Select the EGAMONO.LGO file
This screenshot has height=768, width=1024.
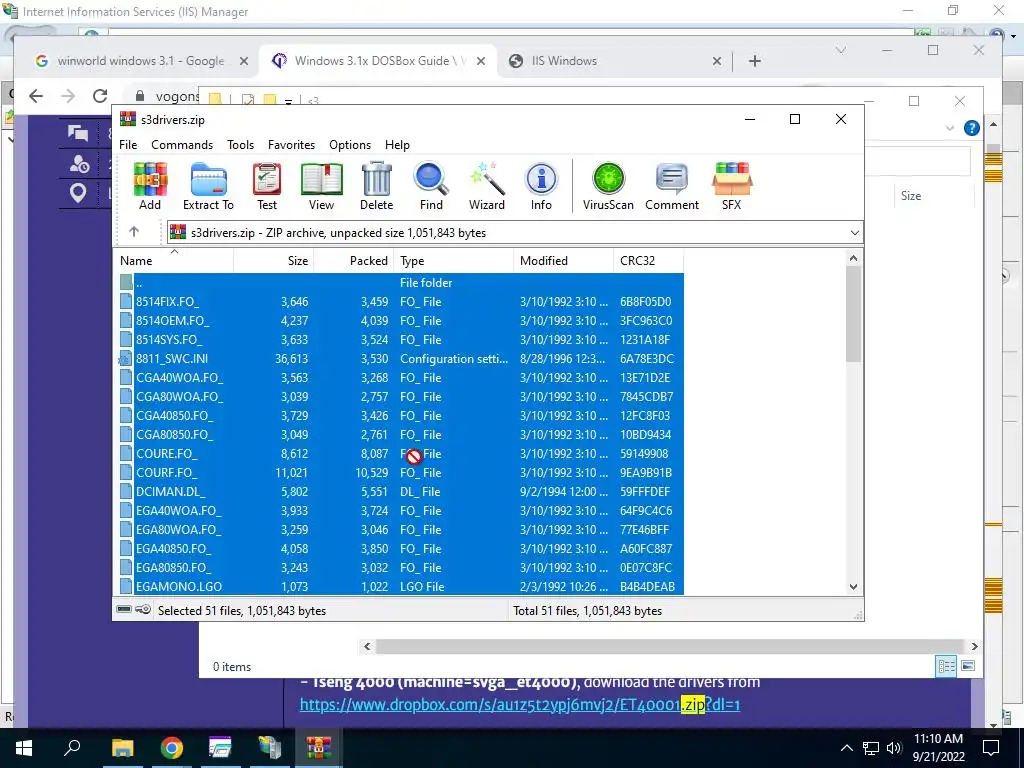click(x=399, y=586)
